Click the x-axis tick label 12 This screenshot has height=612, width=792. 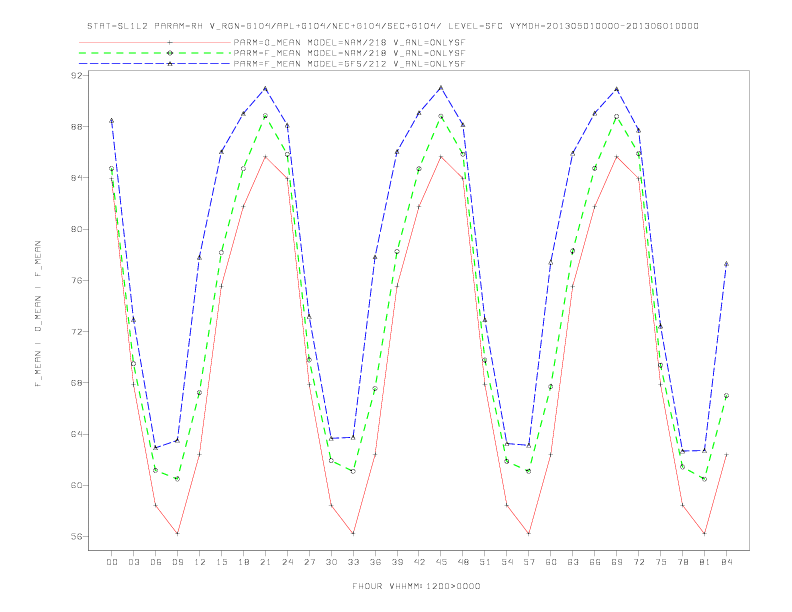[200, 562]
